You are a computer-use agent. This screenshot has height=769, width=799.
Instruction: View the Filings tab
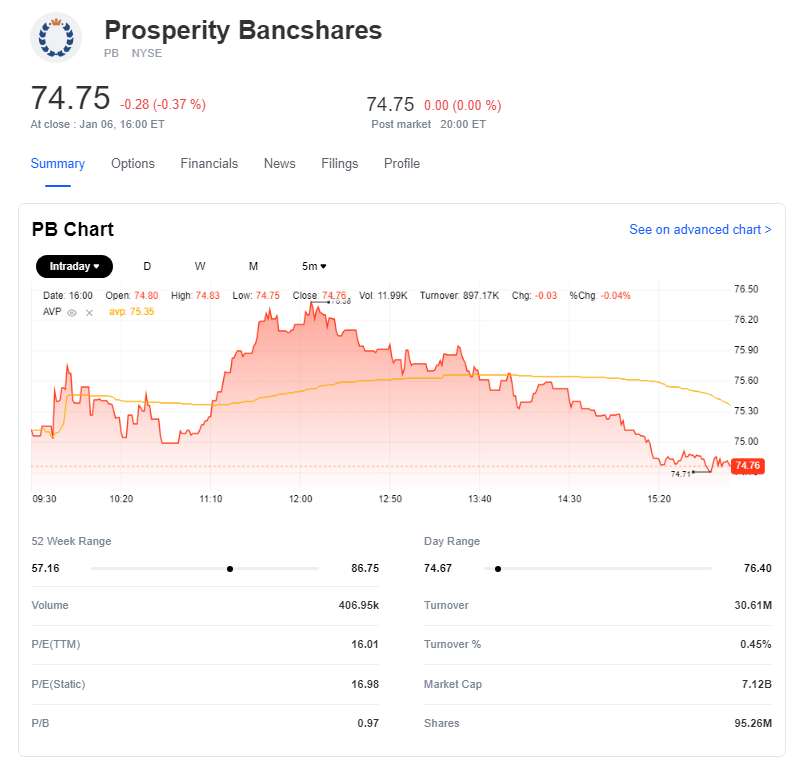[339, 164]
